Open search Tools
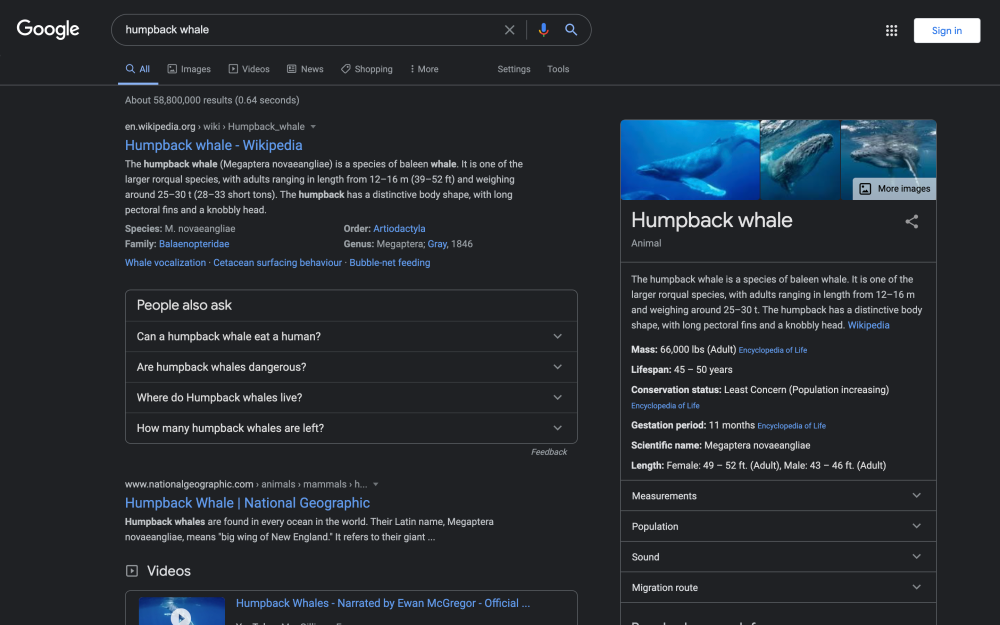Screen dimensions: 1000x625 (558, 69)
